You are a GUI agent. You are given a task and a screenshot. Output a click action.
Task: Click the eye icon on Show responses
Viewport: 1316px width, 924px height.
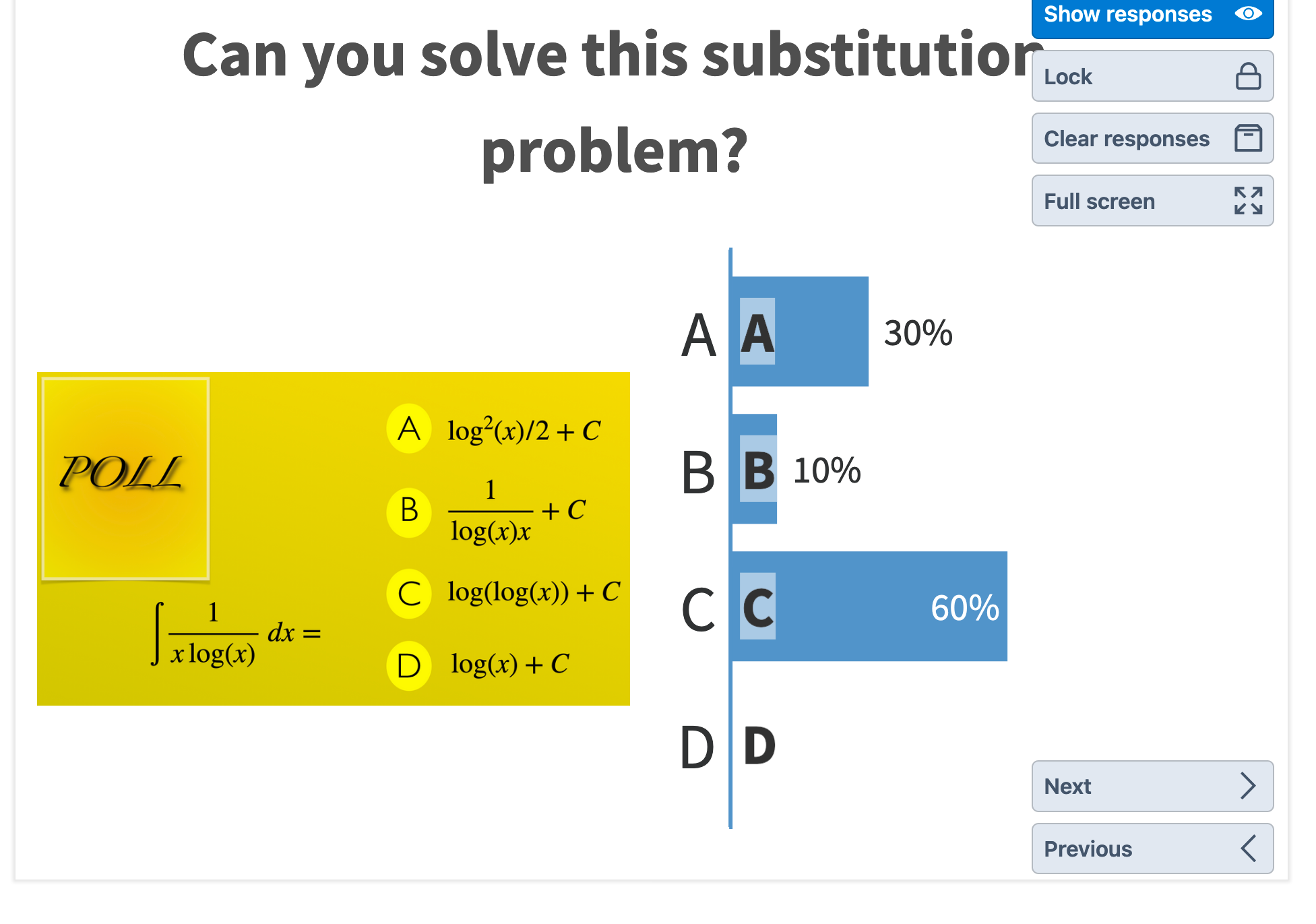click(1248, 13)
